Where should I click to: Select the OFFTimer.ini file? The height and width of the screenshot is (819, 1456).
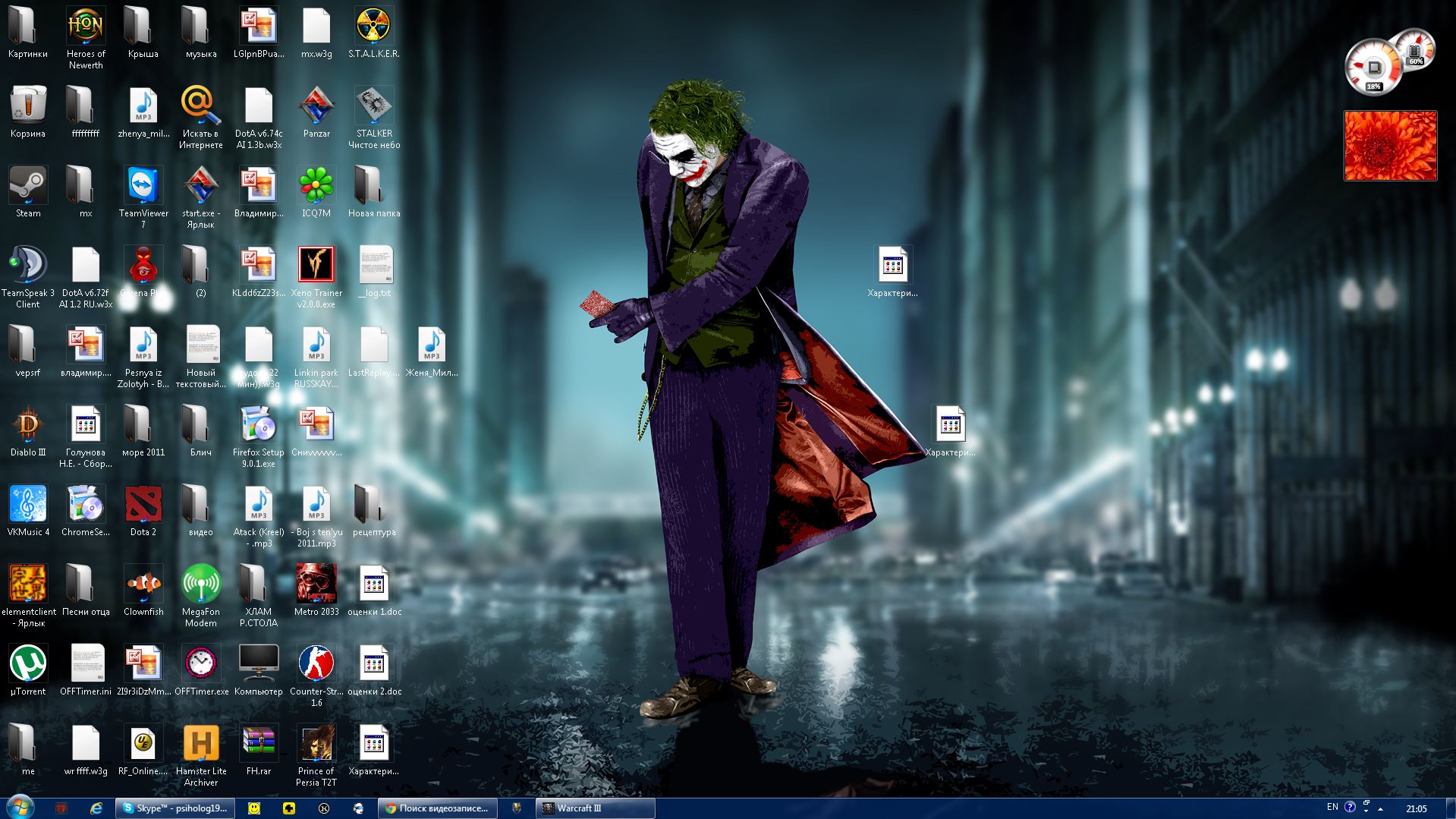[86, 670]
